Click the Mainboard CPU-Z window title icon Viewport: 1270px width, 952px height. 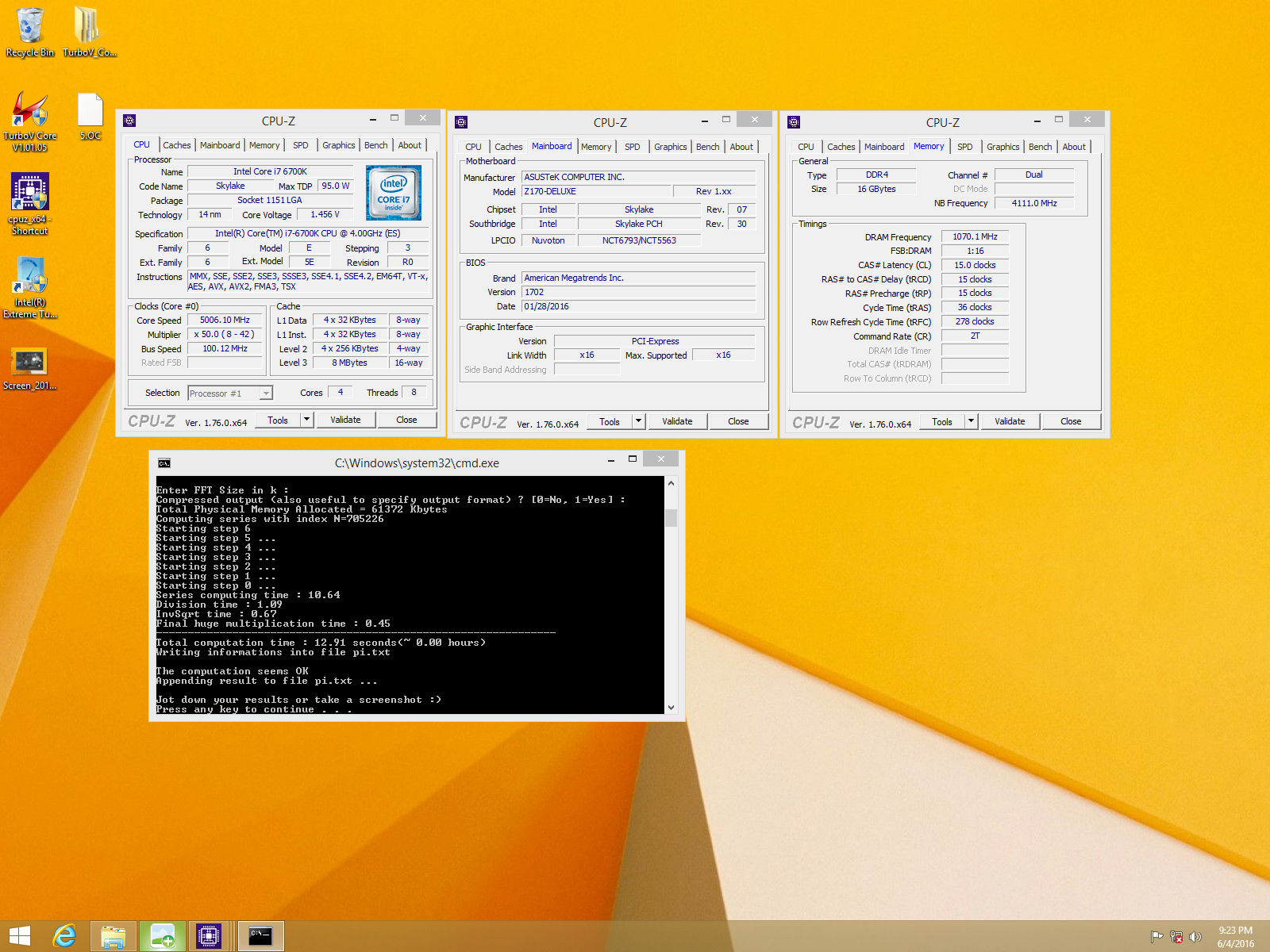461,122
